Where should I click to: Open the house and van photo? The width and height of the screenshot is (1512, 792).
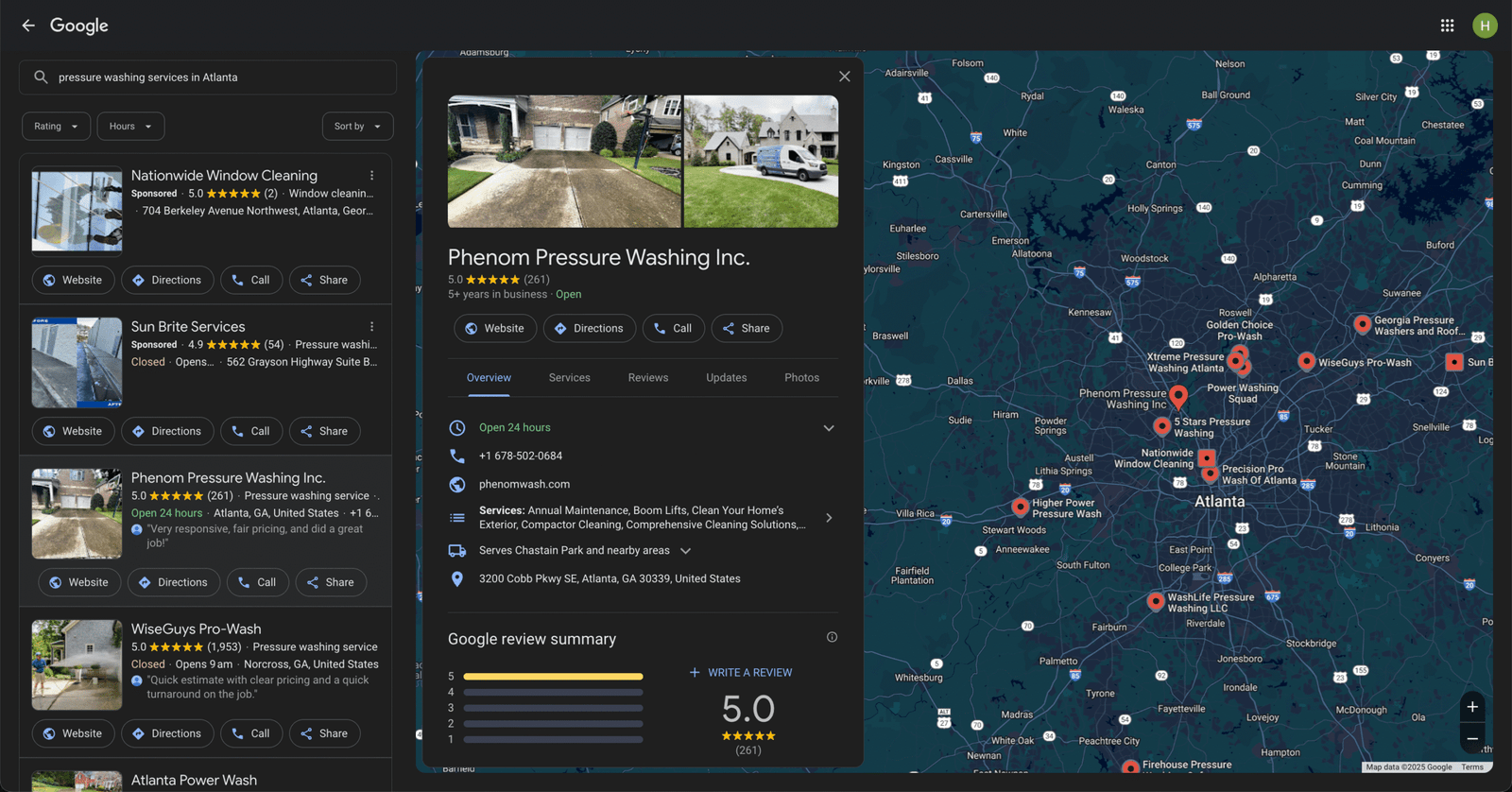[x=761, y=162]
